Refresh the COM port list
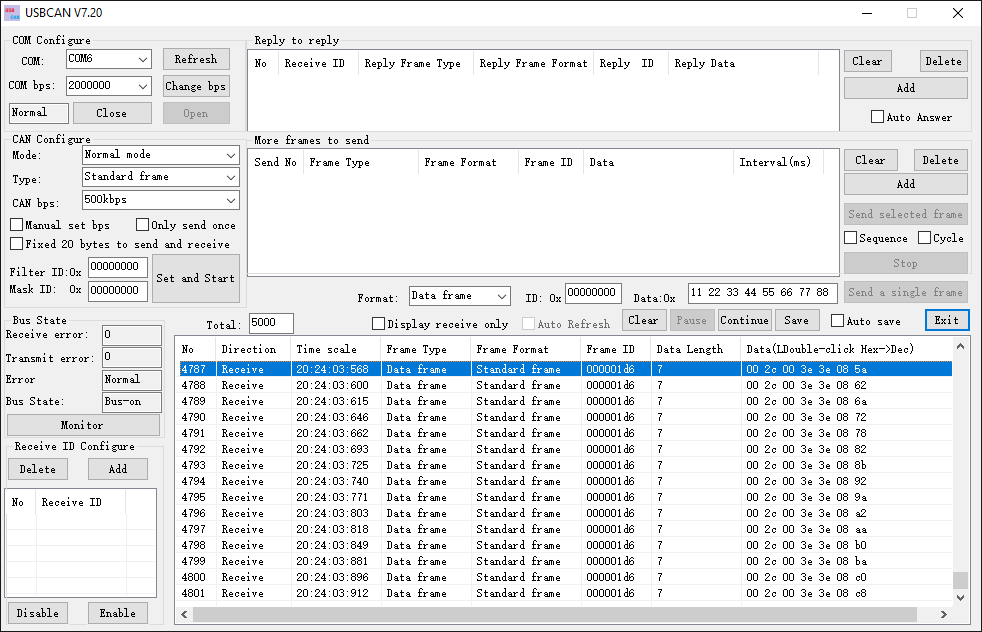The width and height of the screenshot is (982, 632). point(196,59)
